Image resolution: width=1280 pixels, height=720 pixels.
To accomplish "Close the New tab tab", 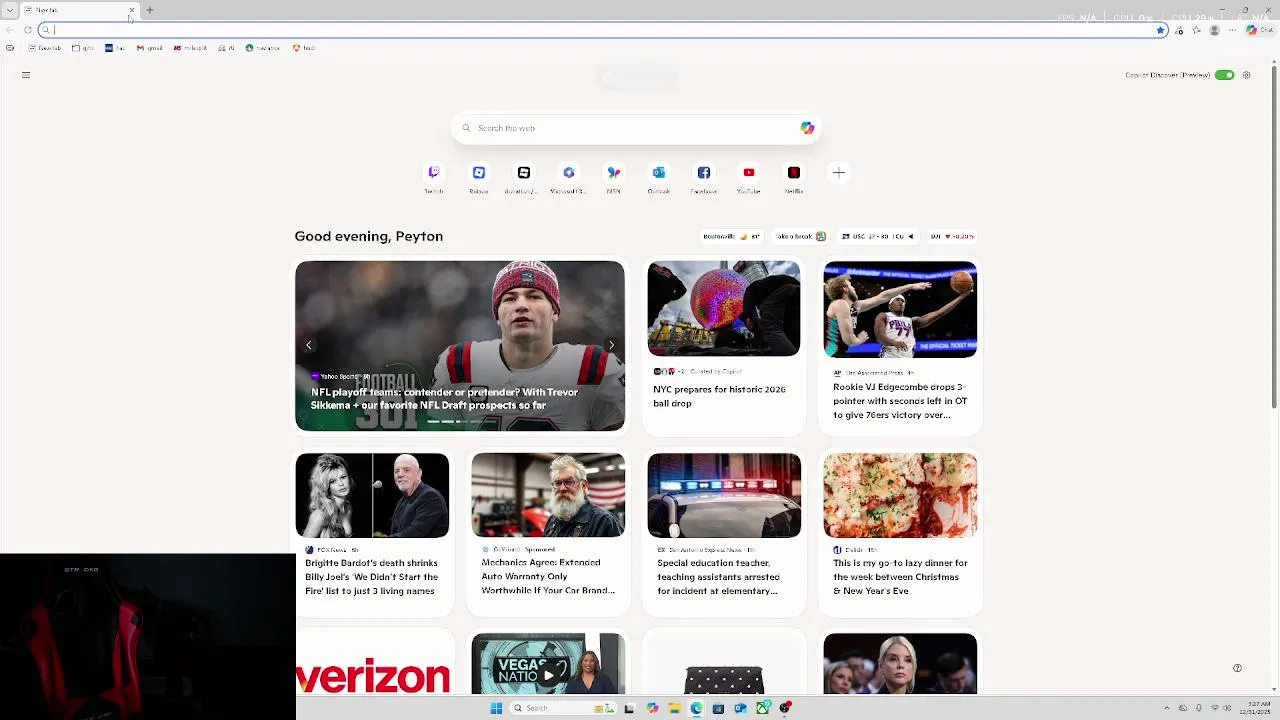I will tap(131, 10).
